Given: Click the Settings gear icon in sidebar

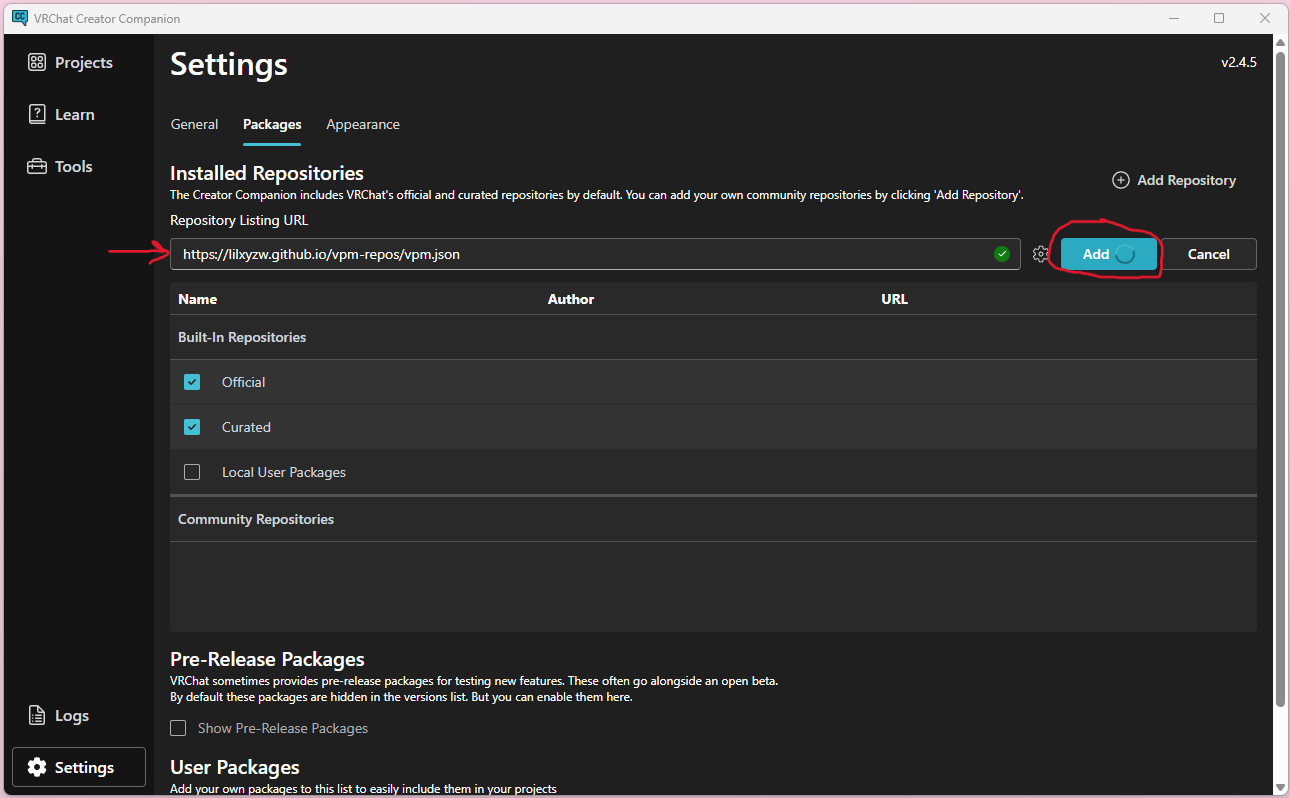Looking at the screenshot, I should coord(37,767).
